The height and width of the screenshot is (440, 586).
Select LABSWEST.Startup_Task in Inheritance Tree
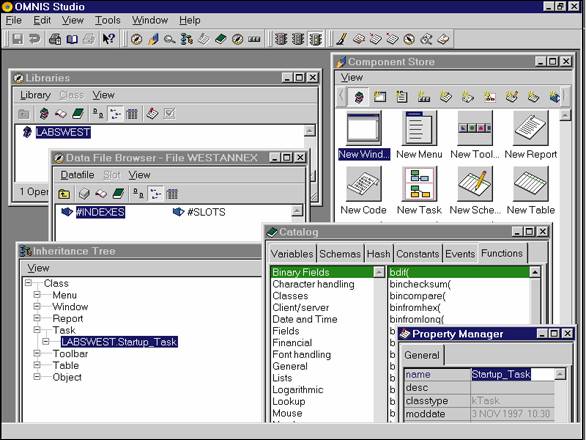[x=119, y=342]
